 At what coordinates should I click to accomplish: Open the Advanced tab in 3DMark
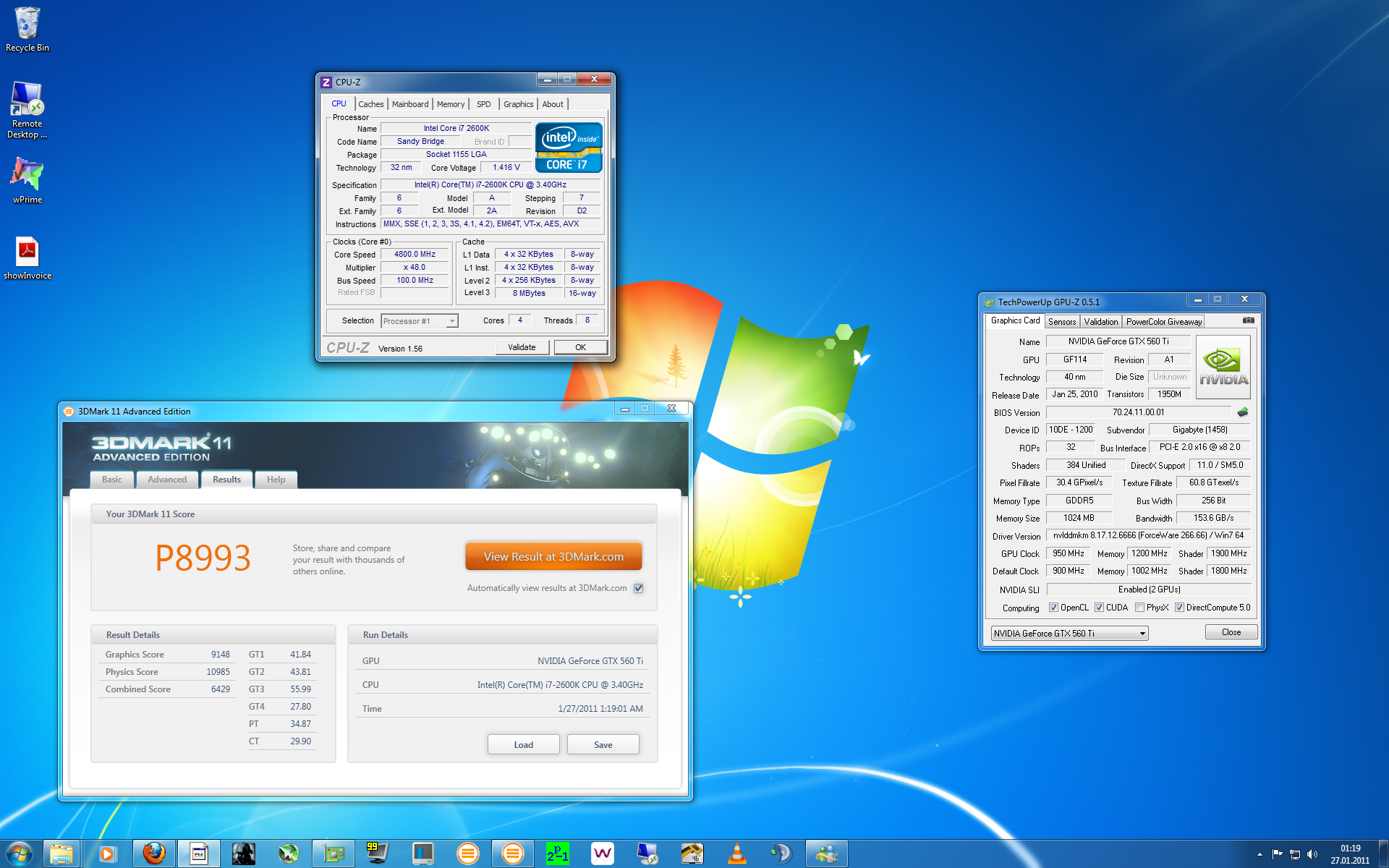coord(167,480)
